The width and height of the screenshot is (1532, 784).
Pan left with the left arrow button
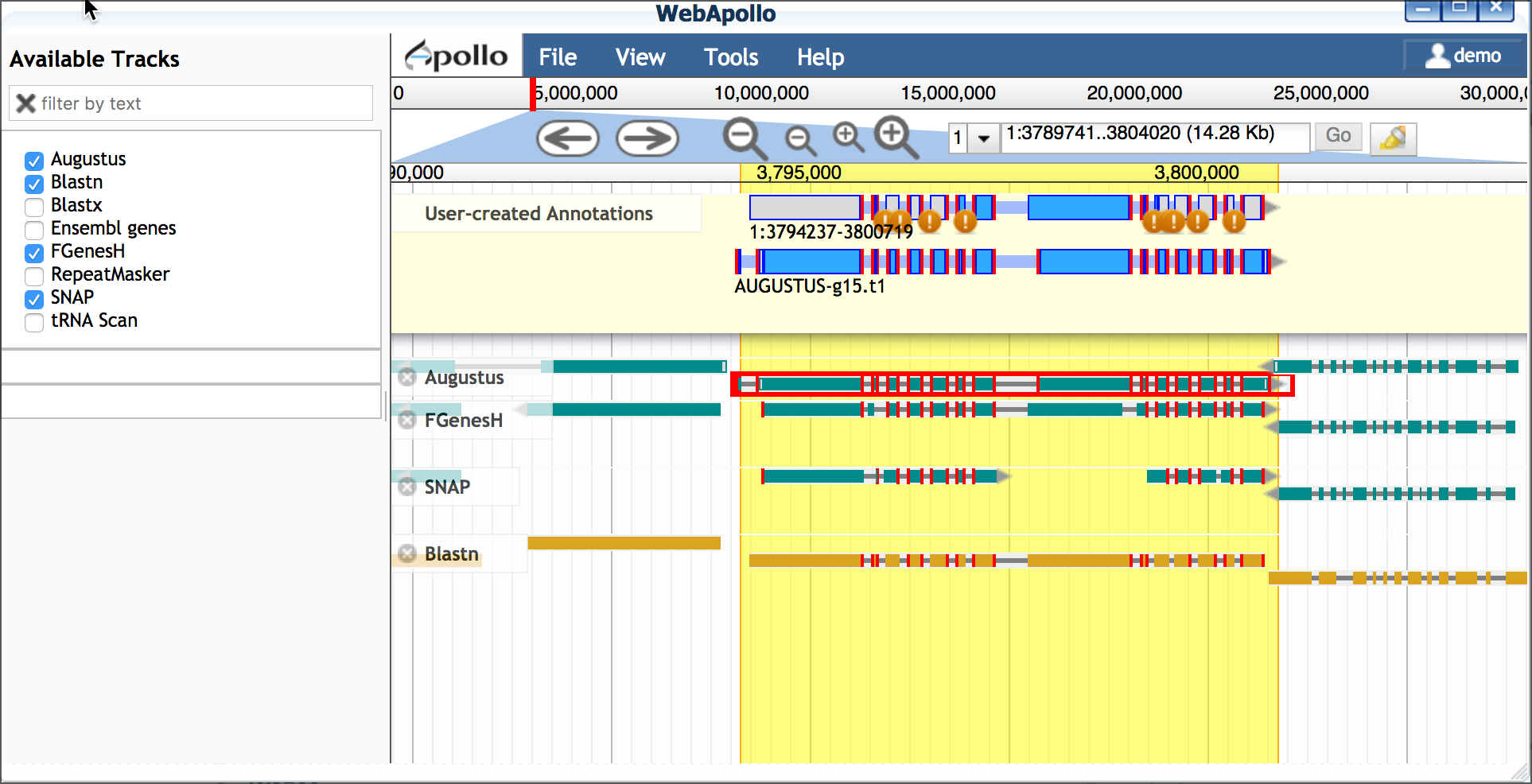(568, 138)
